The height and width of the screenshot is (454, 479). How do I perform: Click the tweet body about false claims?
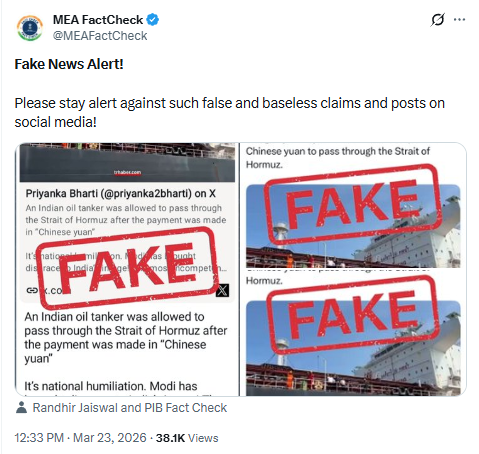pos(230,113)
